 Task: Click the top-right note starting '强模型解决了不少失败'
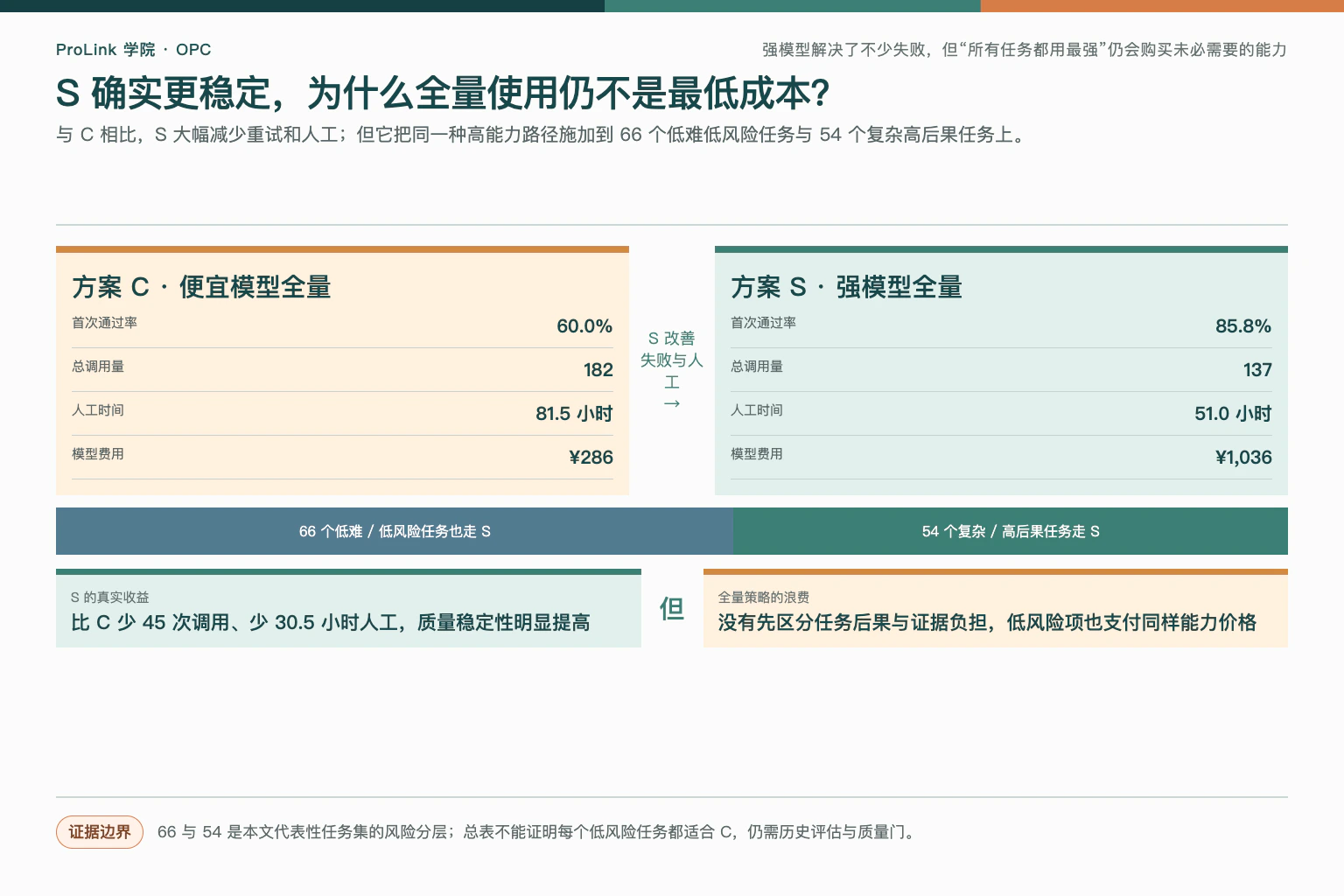(x=1025, y=50)
